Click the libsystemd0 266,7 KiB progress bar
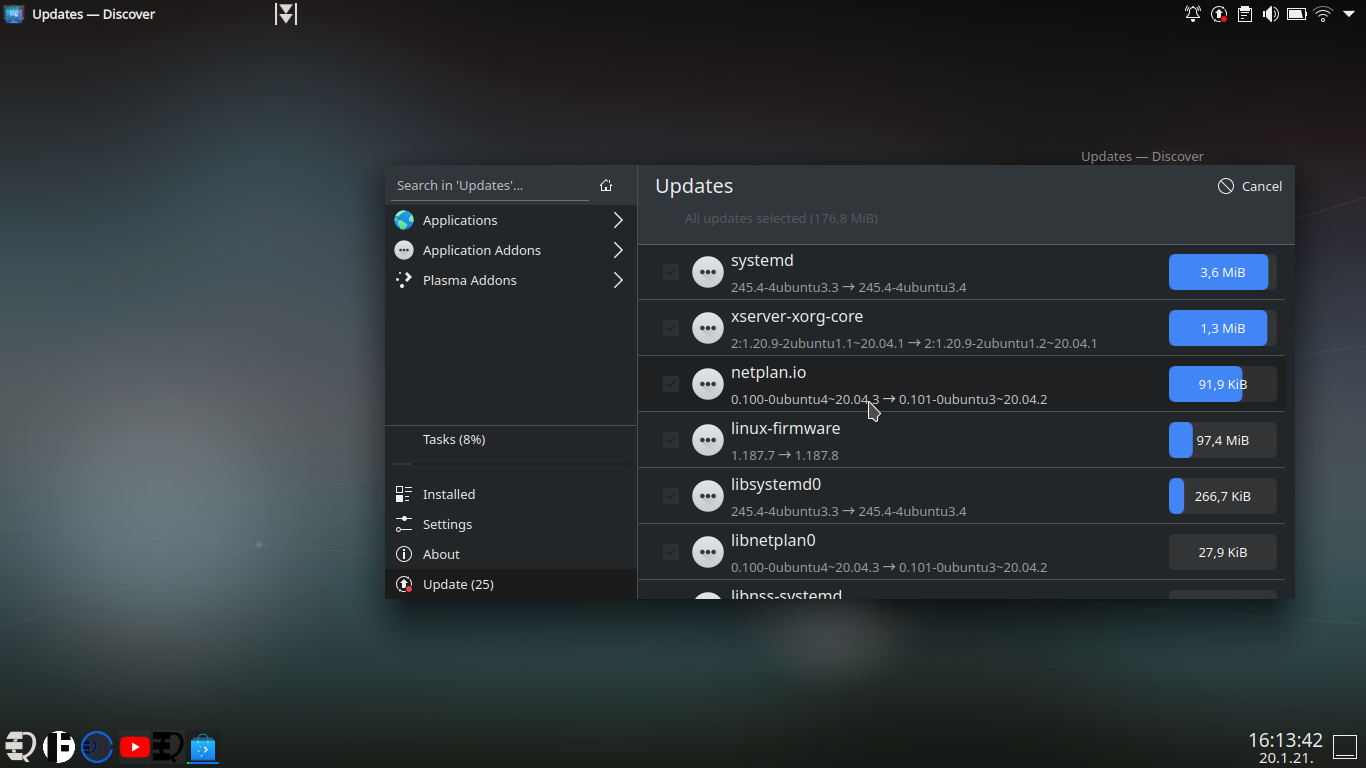The image size is (1366, 768). [1223, 496]
